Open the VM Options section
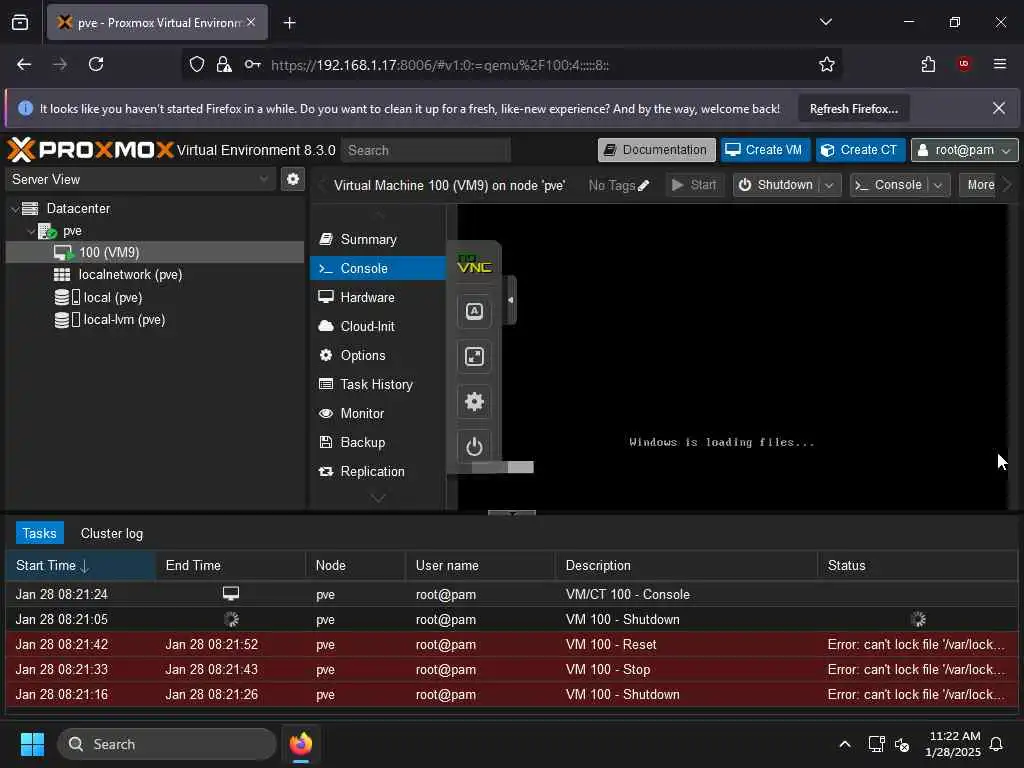 click(379, 355)
